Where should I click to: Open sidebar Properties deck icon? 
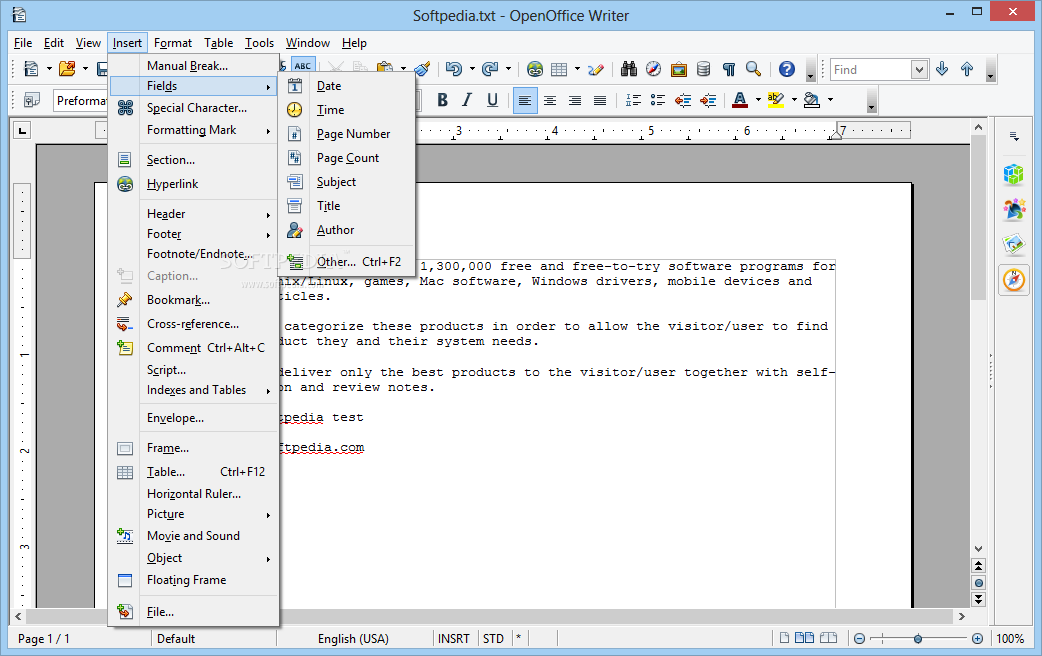pyautogui.click(x=1013, y=175)
